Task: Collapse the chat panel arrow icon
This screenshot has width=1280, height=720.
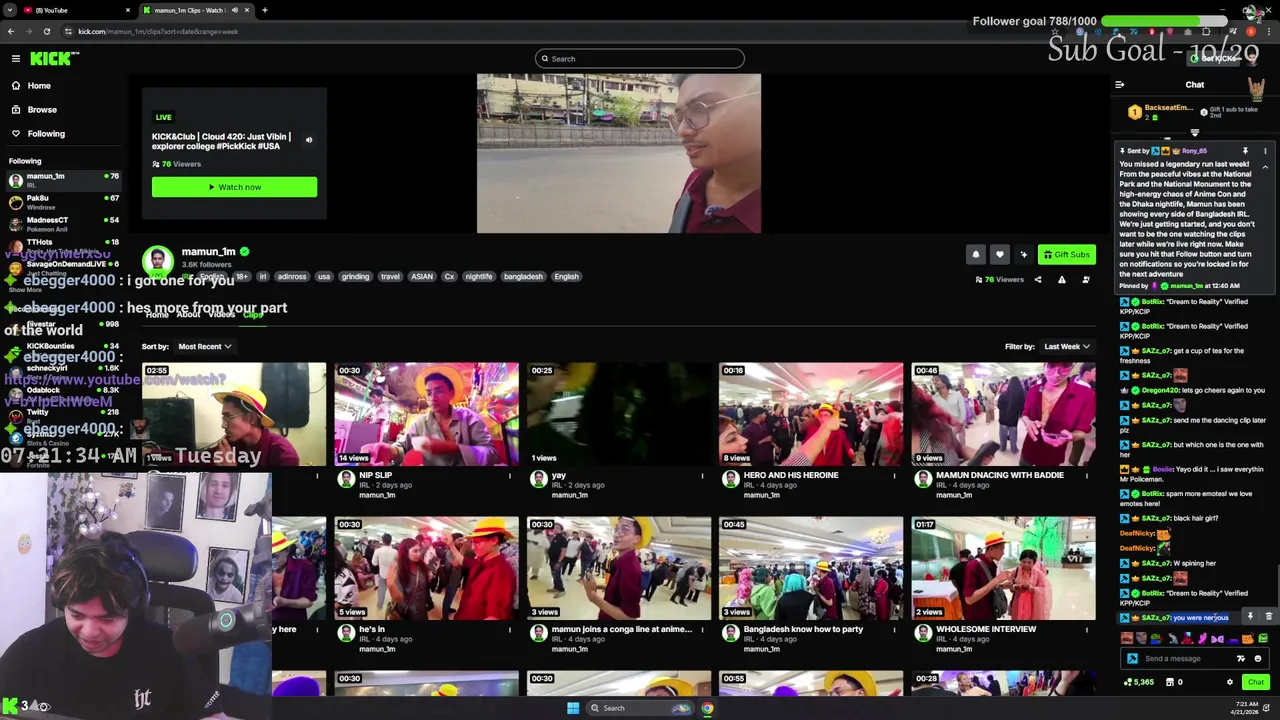Action: [1119, 85]
